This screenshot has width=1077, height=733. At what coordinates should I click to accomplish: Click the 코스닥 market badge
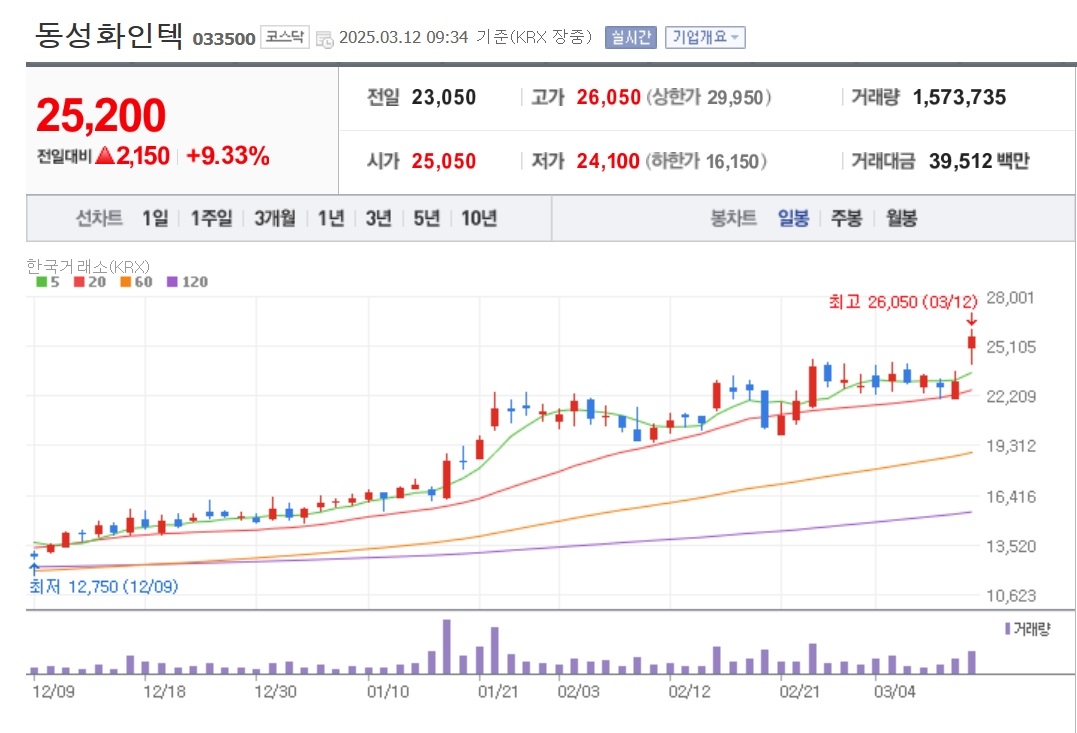(x=285, y=38)
